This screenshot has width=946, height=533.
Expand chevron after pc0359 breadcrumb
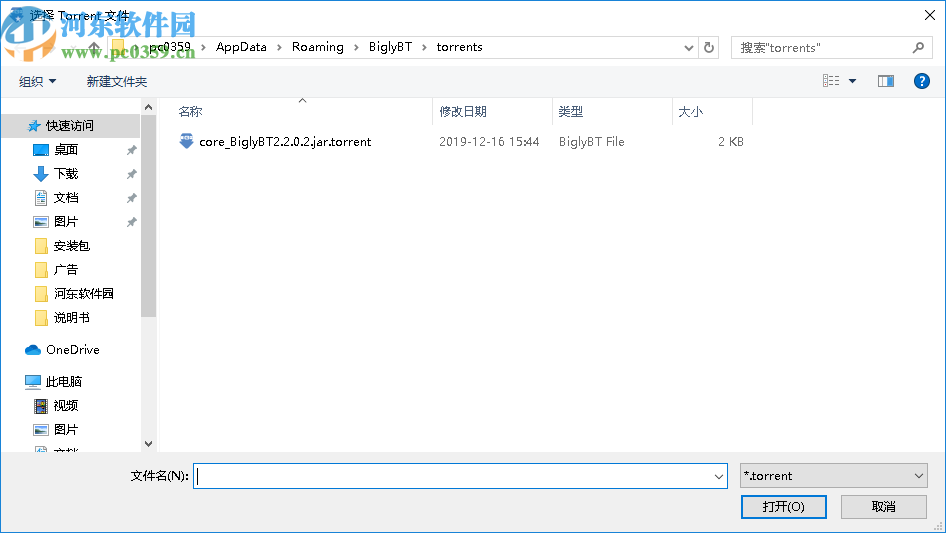203,47
